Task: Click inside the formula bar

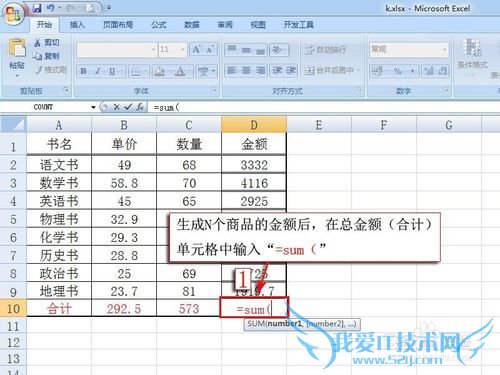Action: click(x=323, y=107)
